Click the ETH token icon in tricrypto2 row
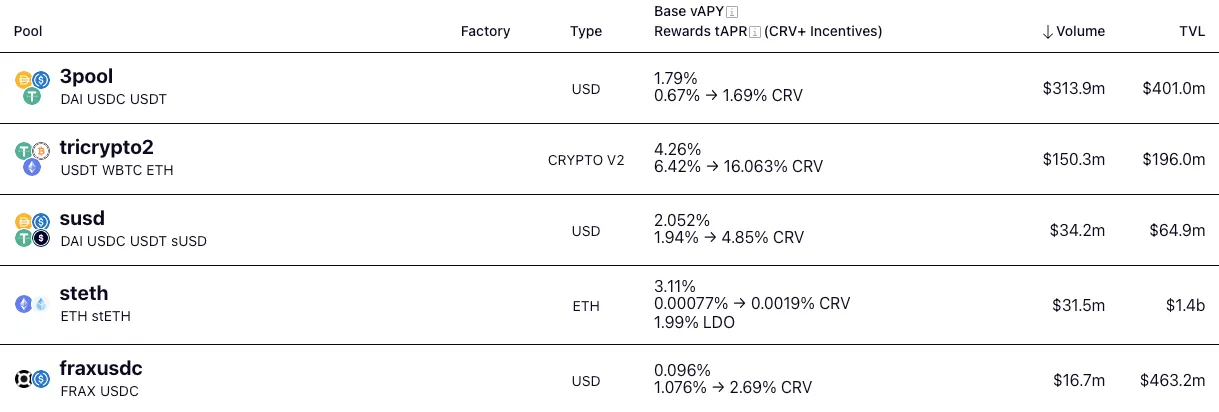1219x412 pixels. click(32, 167)
